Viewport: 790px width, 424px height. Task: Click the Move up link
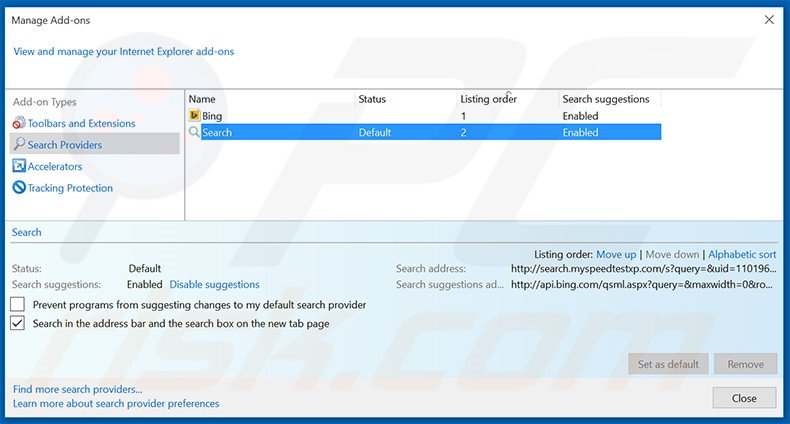click(x=616, y=254)
